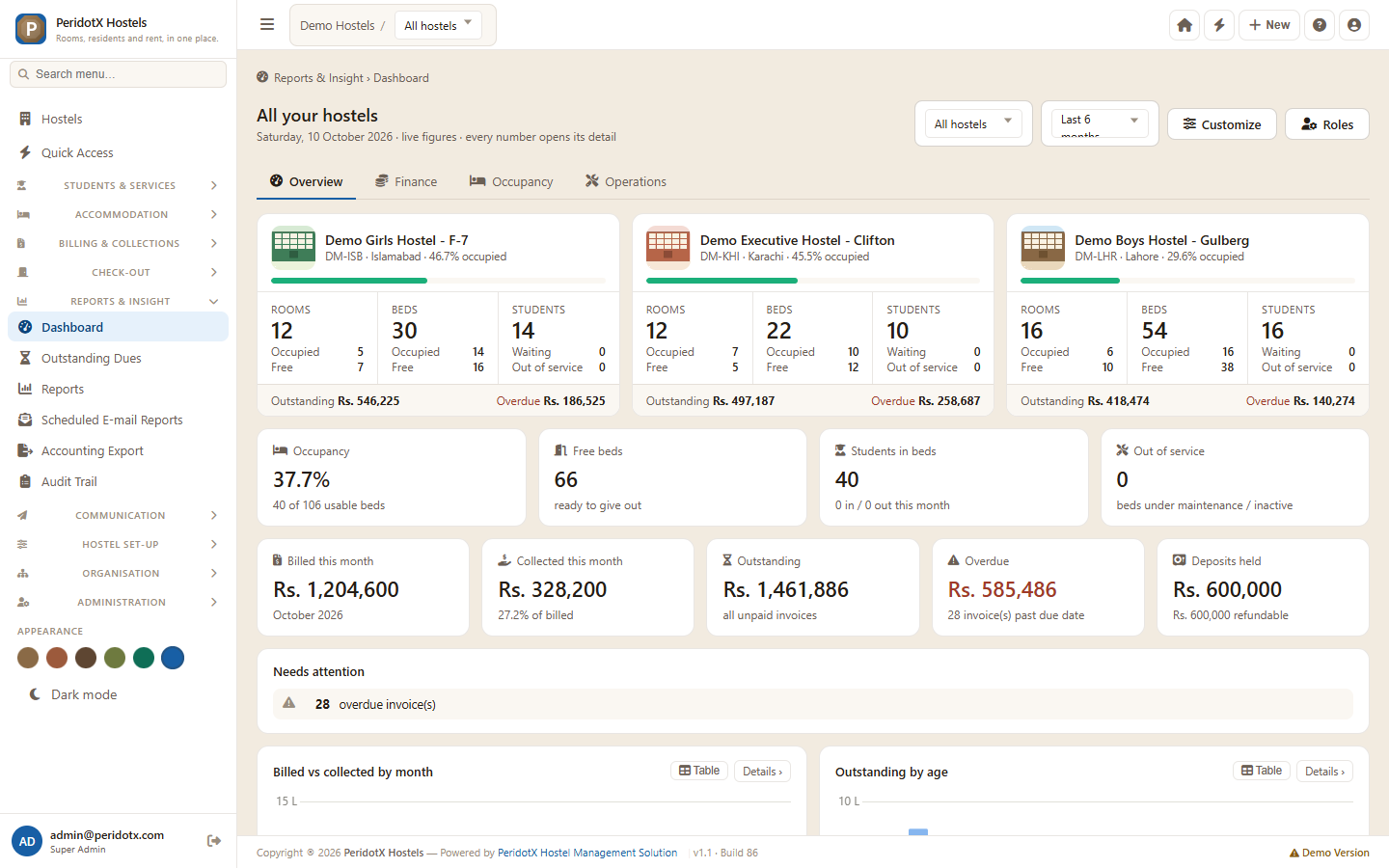
Task: Select the teal green appearance color swatch
Action: click(x=144, y=658)
